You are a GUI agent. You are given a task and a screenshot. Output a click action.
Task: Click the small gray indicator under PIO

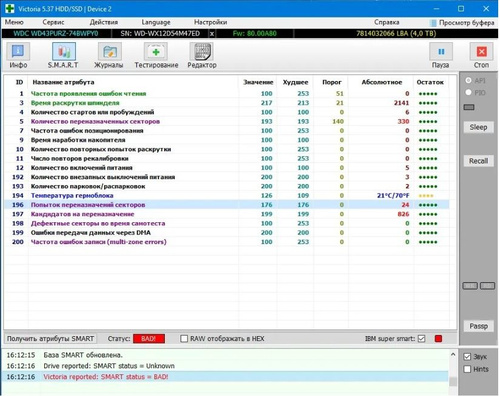tap(469, 107)
